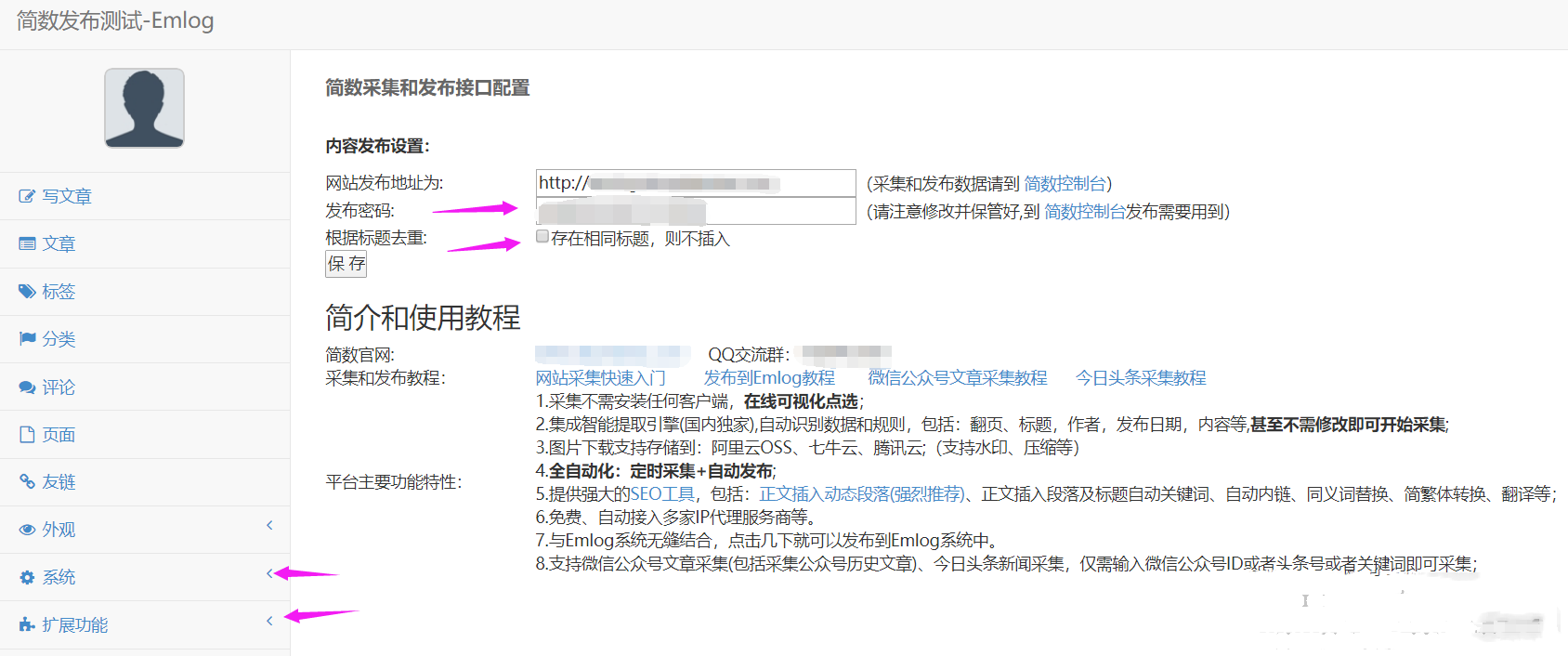Click the flag icon beside 分类
The image size is (1568, 656).
27,339
